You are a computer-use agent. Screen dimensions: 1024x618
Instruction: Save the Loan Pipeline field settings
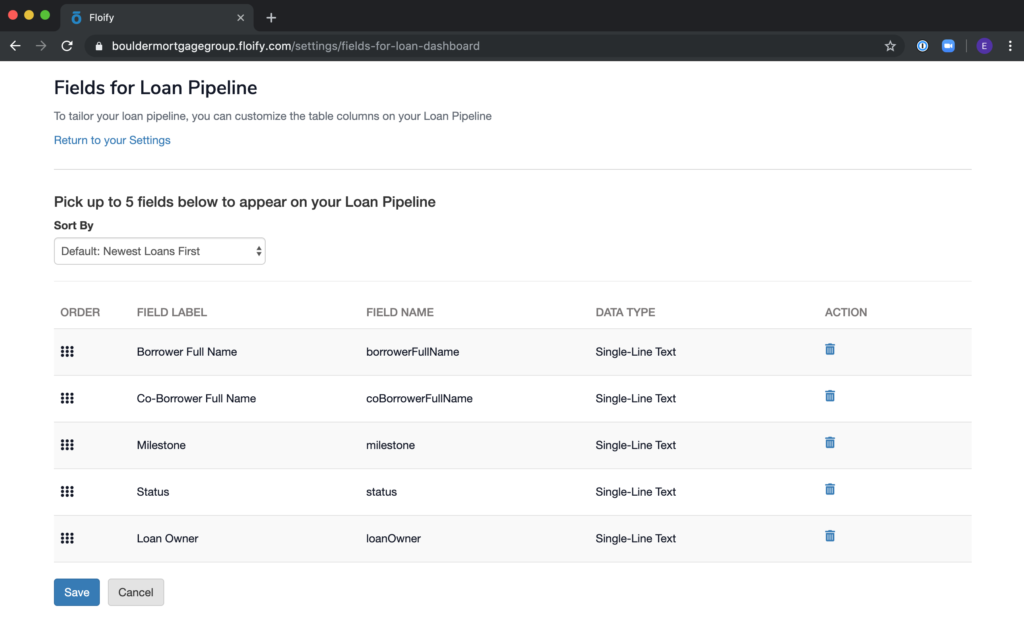pyautogui.click(x=76, y=592)
